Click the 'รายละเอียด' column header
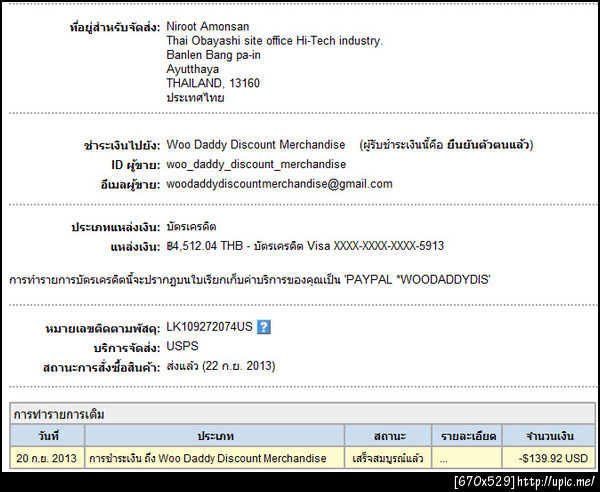Screen dimensions: 600x492 468,436
